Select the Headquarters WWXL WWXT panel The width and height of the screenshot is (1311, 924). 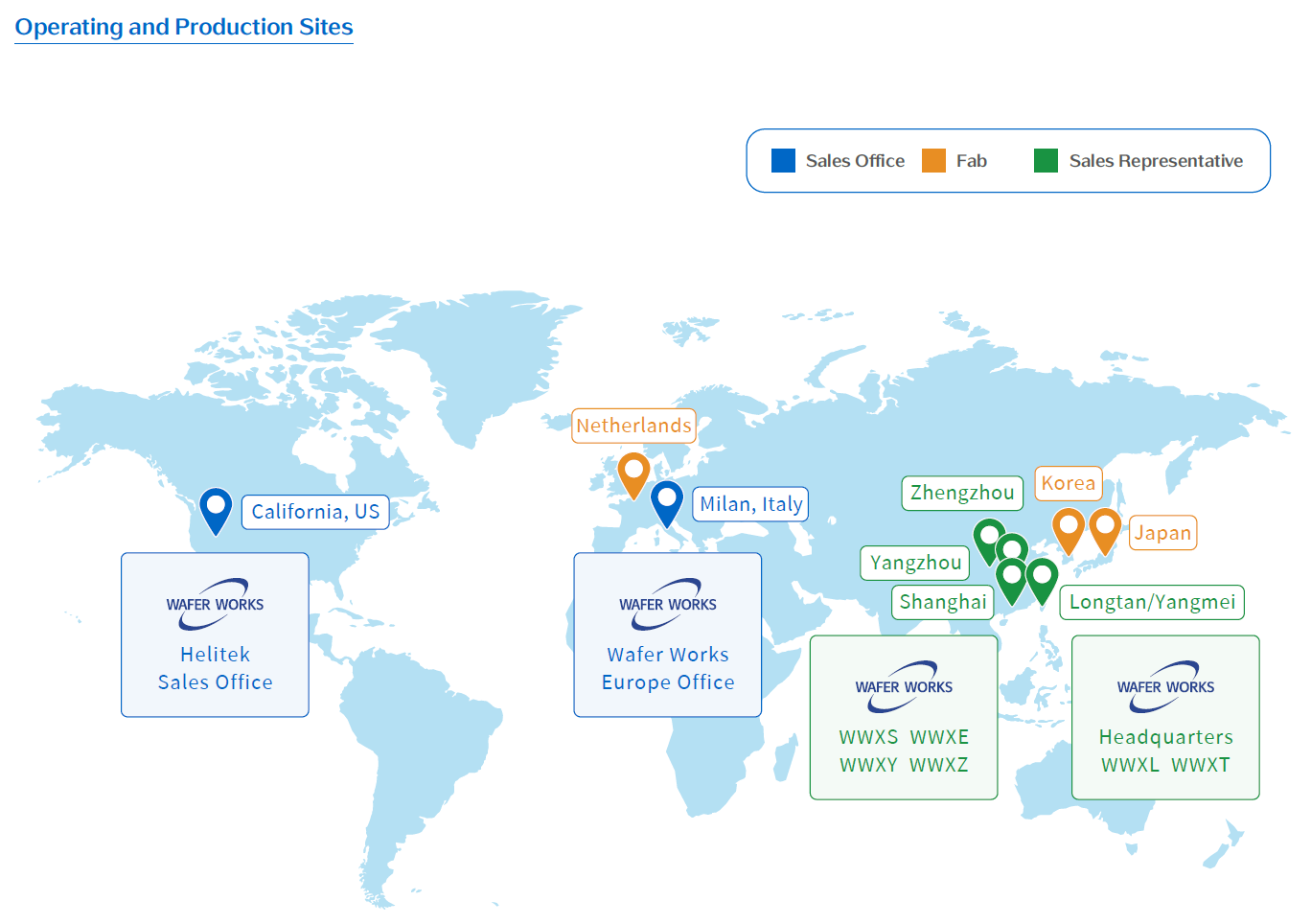tap(1165, 717)
